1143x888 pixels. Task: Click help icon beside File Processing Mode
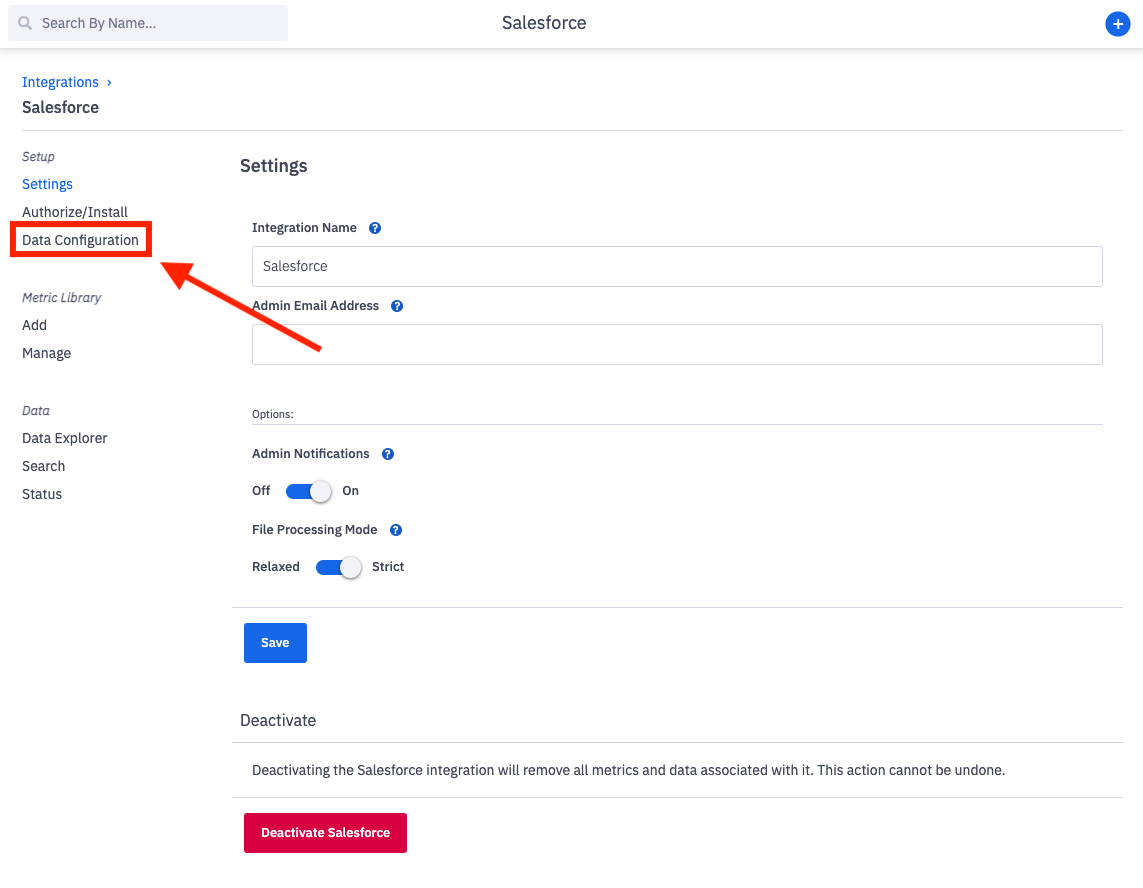tap(396, 530)
